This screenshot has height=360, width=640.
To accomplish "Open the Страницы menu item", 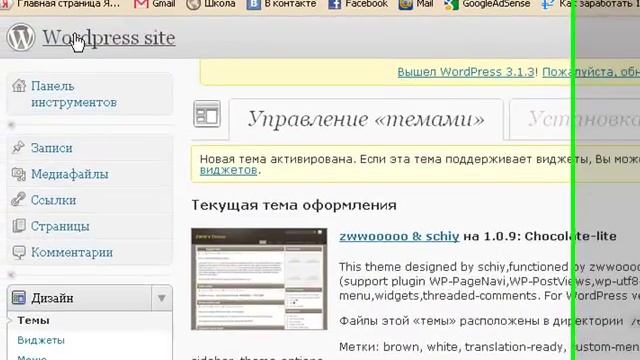I will [x=60, y=226].
